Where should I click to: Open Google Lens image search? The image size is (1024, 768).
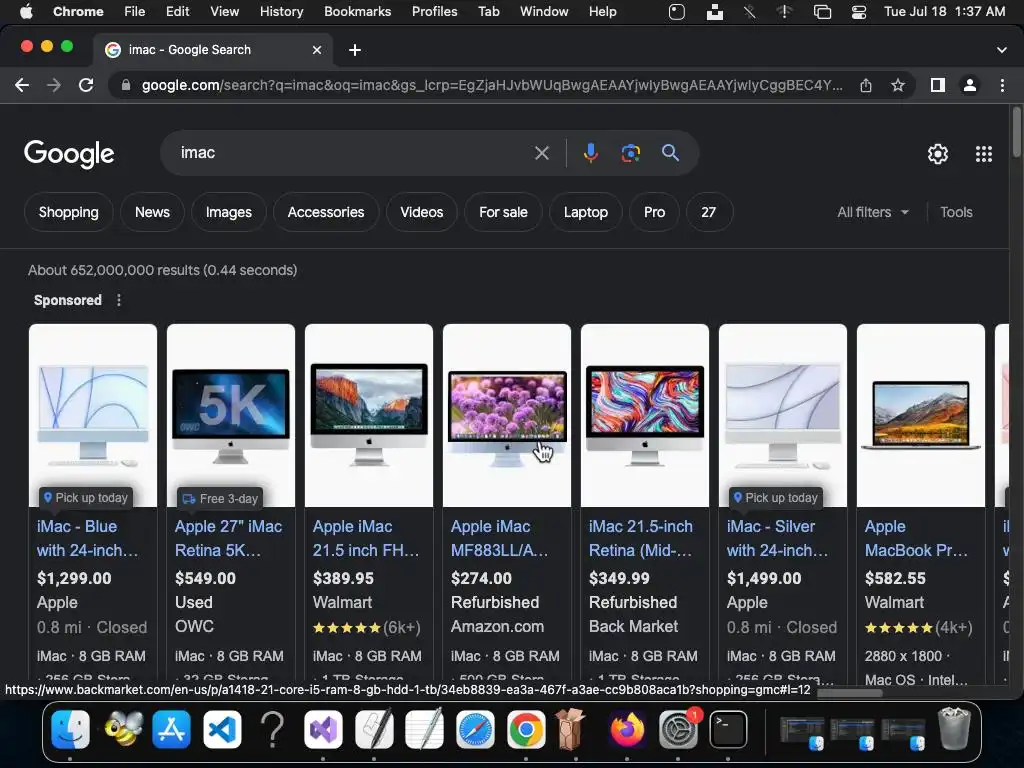[630, 153]
